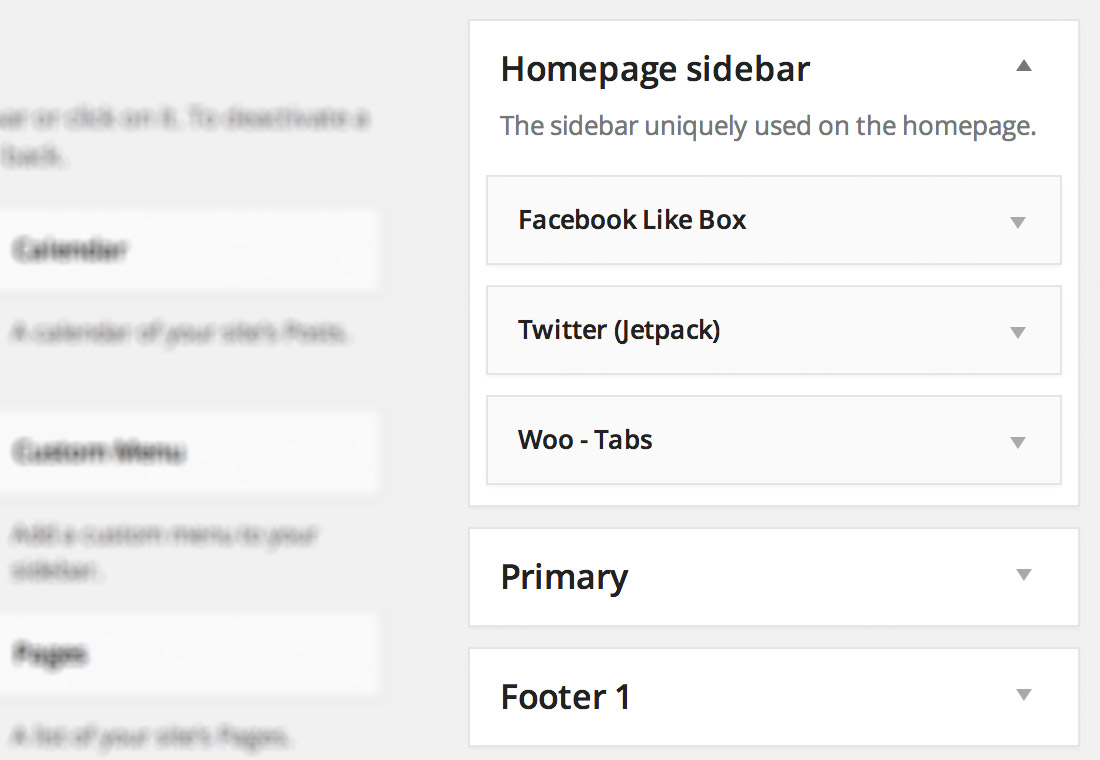Click the disclosure arrow on Woo - Tabs
Screen dimensions: 1100x760
1017,440
